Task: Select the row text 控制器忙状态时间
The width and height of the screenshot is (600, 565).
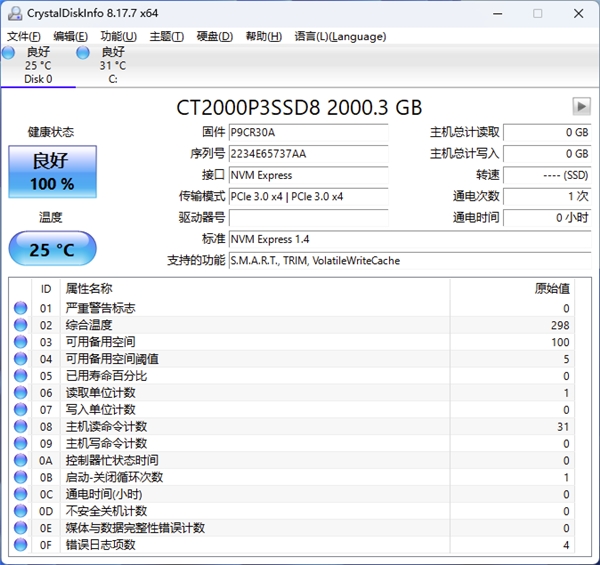Action: point(112,461)
